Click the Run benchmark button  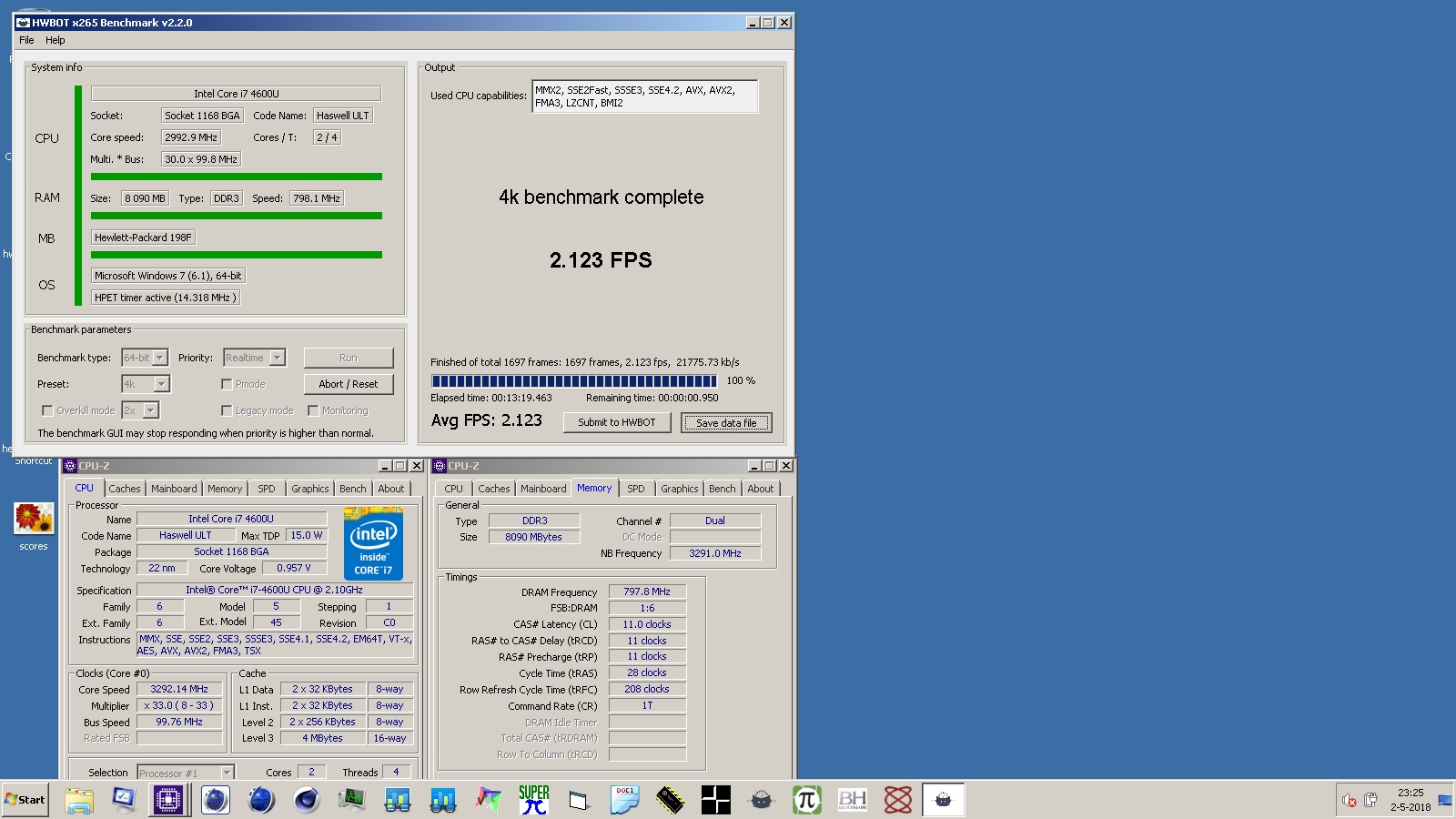click(x=349, y=358)
